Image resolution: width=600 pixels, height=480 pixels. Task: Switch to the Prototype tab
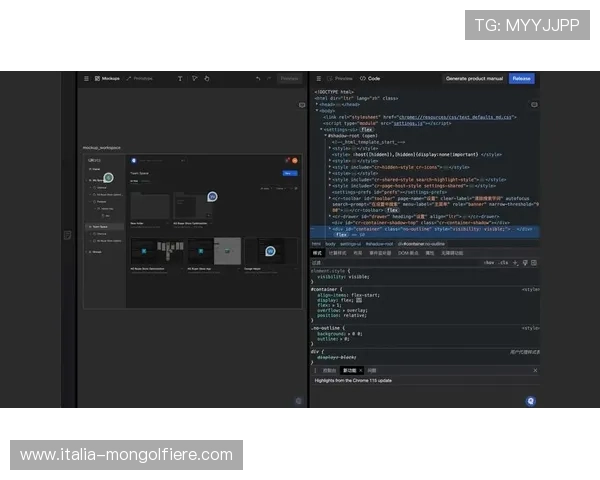coord(140,78)
